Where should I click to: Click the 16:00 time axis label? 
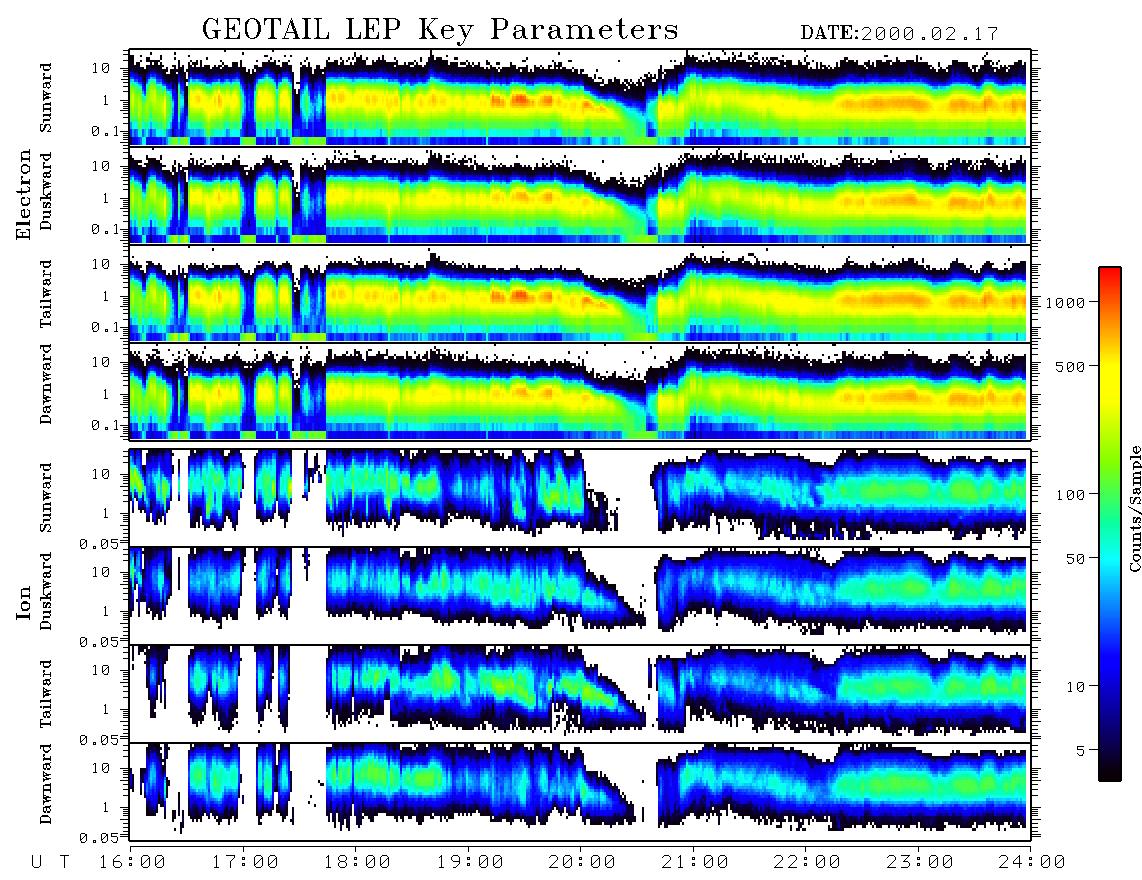tap(132, 862)
